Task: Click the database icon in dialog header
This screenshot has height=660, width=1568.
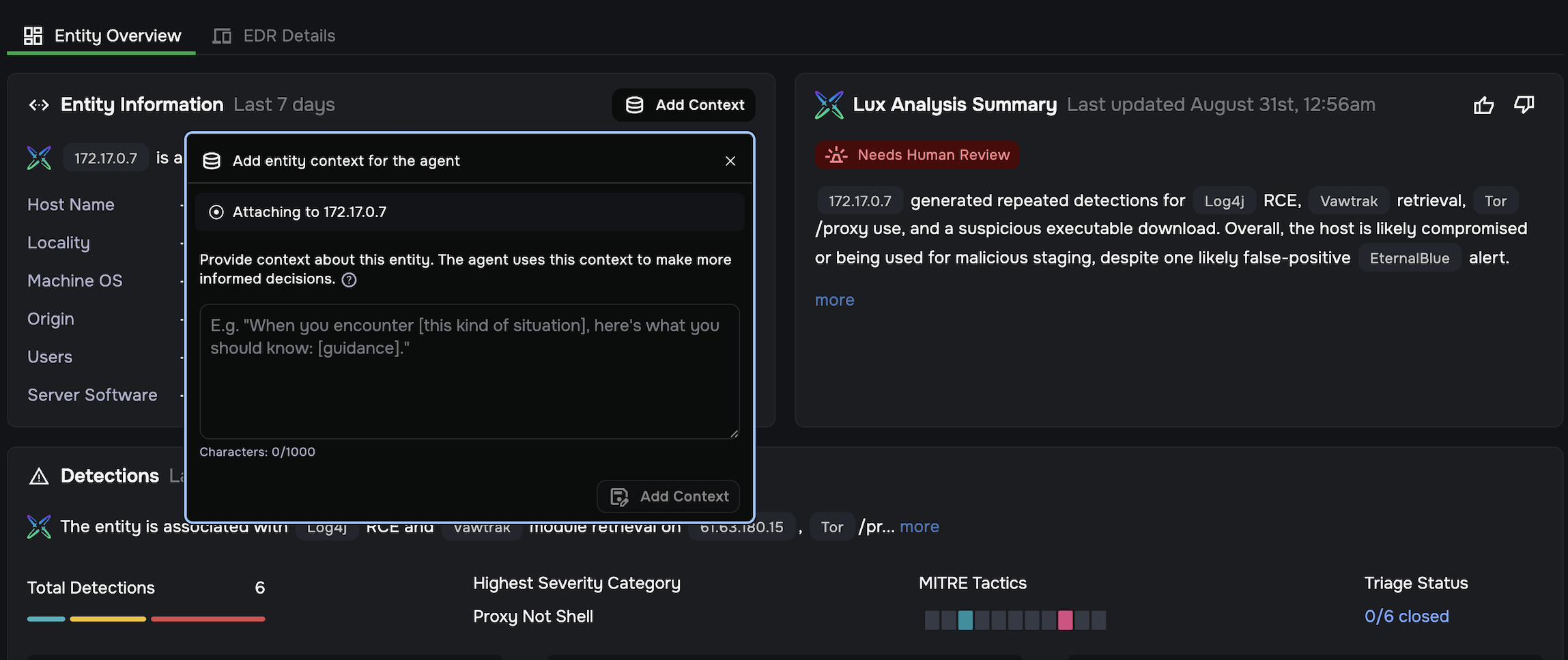Action: 212,161
